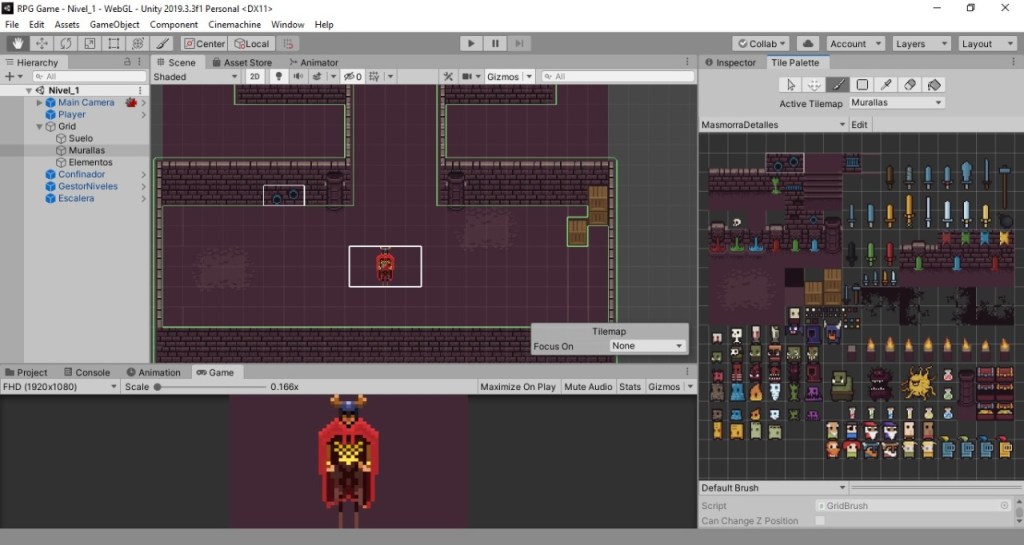The width and height of the screenshot is (1024, 545).
Task: Activate the tile picker eyedropper tool
Action: (x=886, y=85)
